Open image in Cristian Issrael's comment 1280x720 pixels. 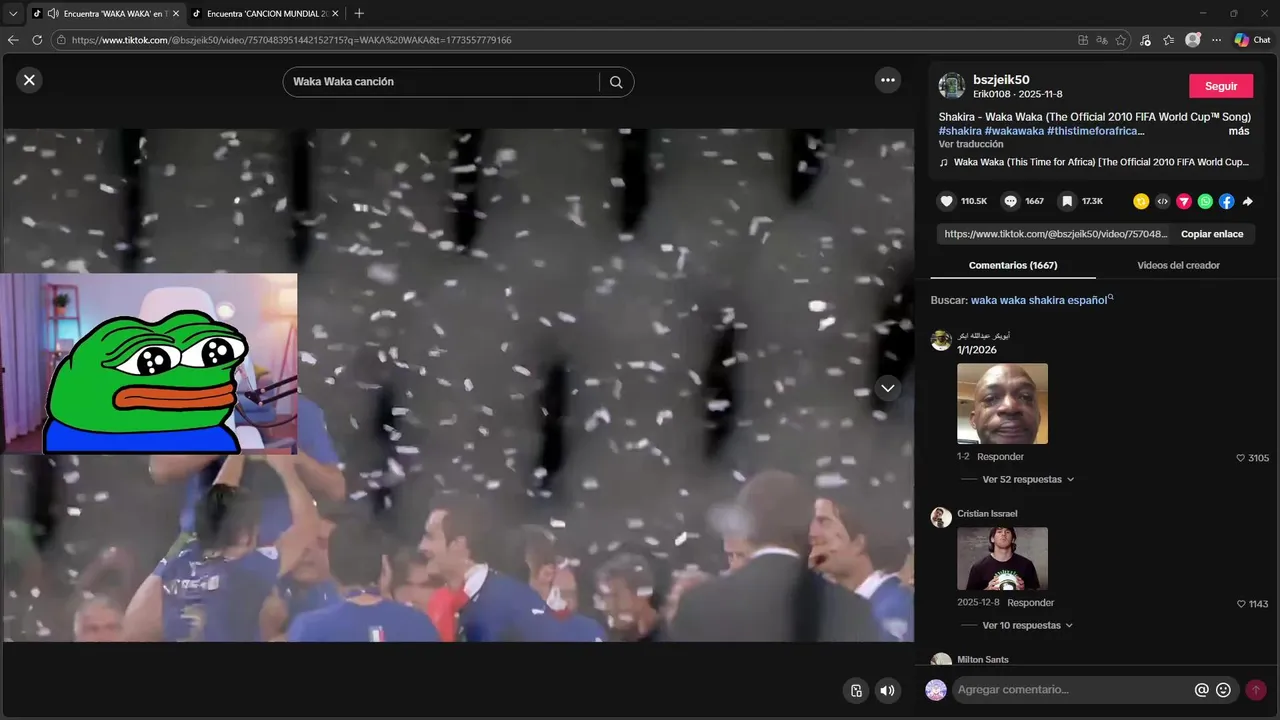point(1002,559)
